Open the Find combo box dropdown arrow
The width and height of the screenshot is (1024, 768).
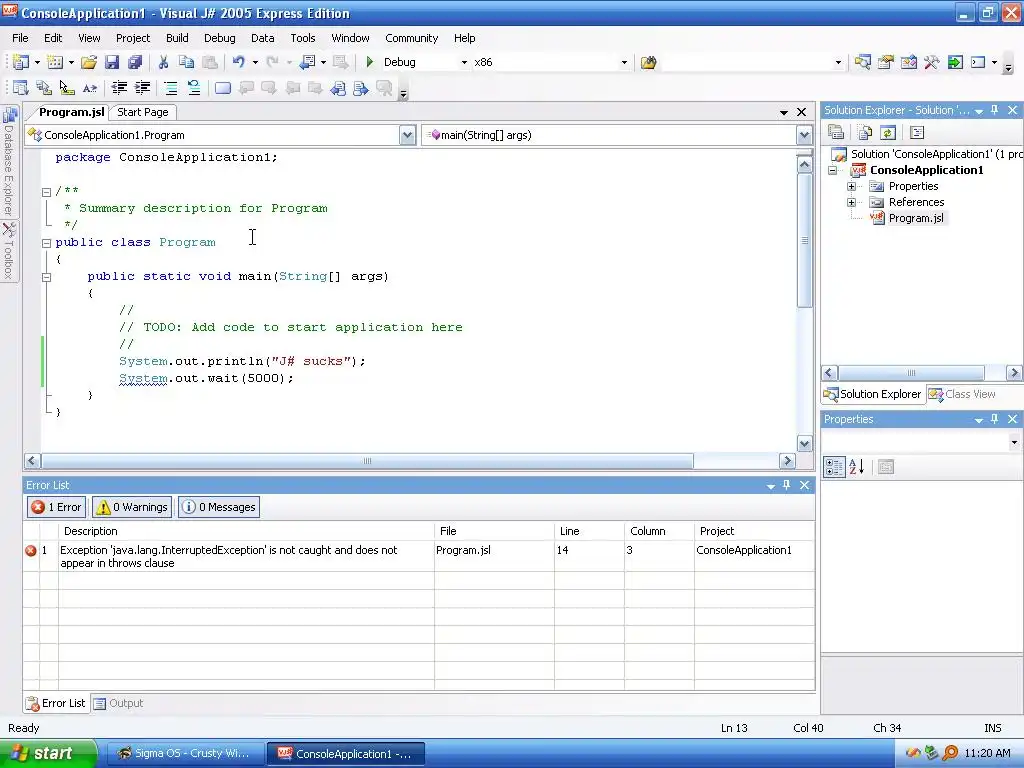(839, 62)
